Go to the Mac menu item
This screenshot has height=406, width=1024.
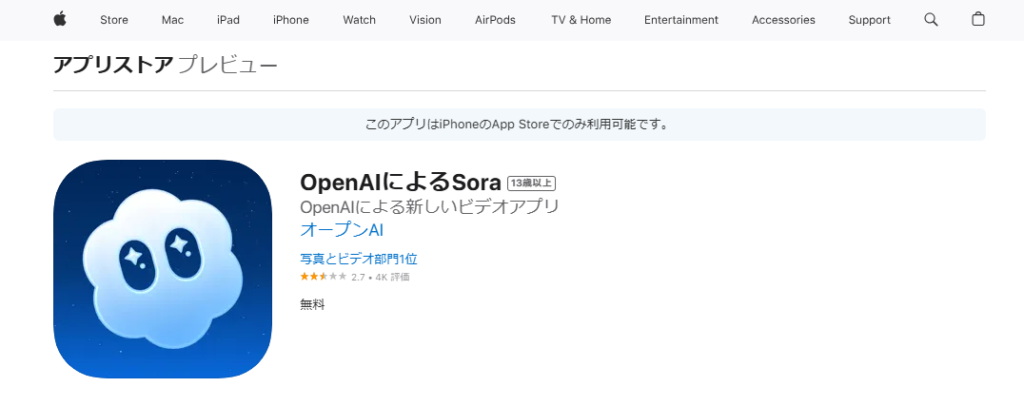point(172,20)
